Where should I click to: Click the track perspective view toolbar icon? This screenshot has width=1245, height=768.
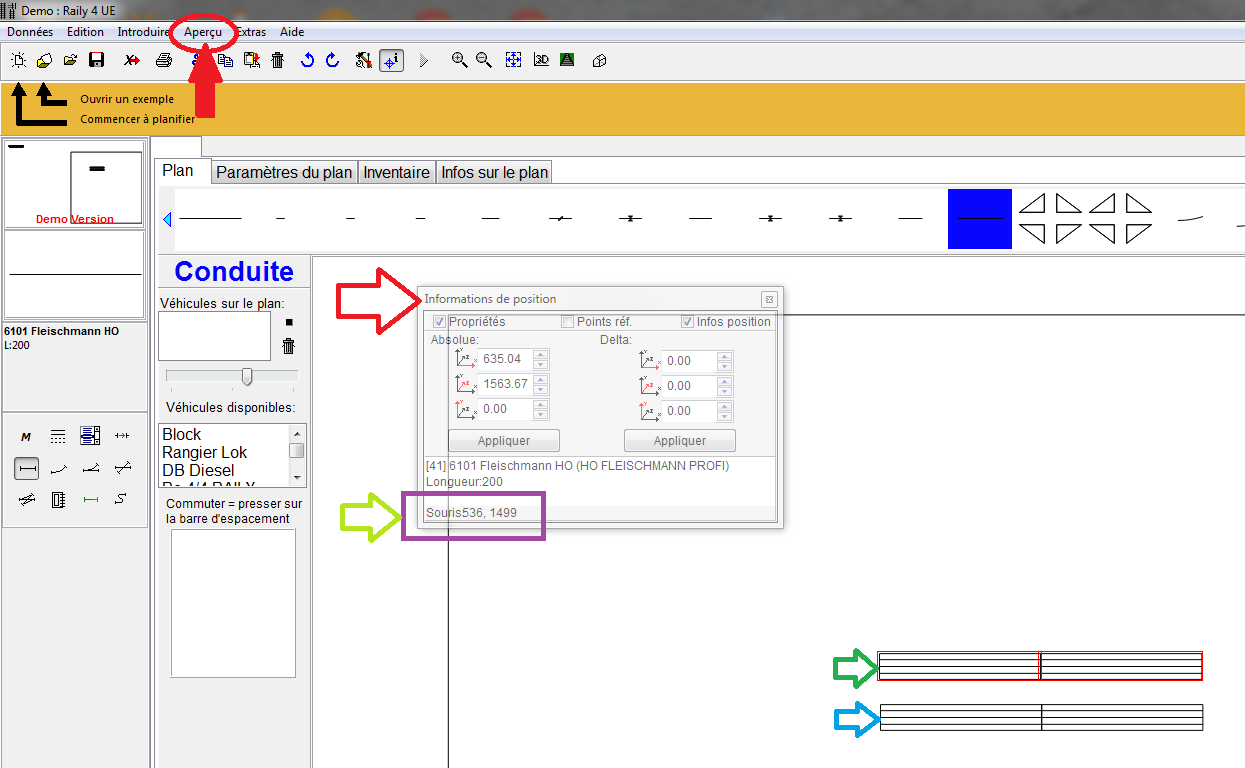point(567,60)
